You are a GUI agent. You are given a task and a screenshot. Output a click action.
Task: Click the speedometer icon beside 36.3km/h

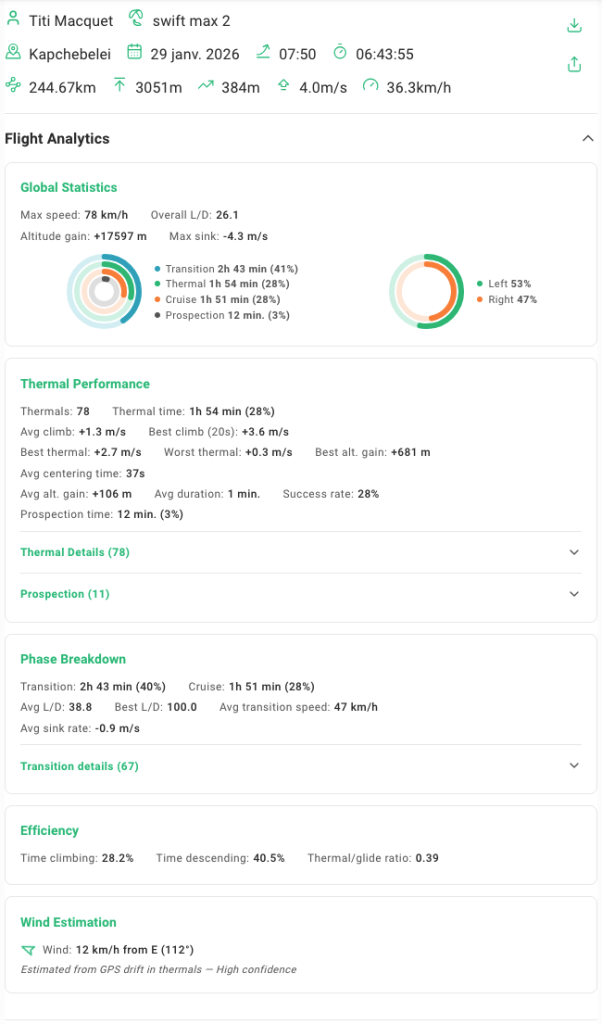pyautogui.click(x=371, y=87)
